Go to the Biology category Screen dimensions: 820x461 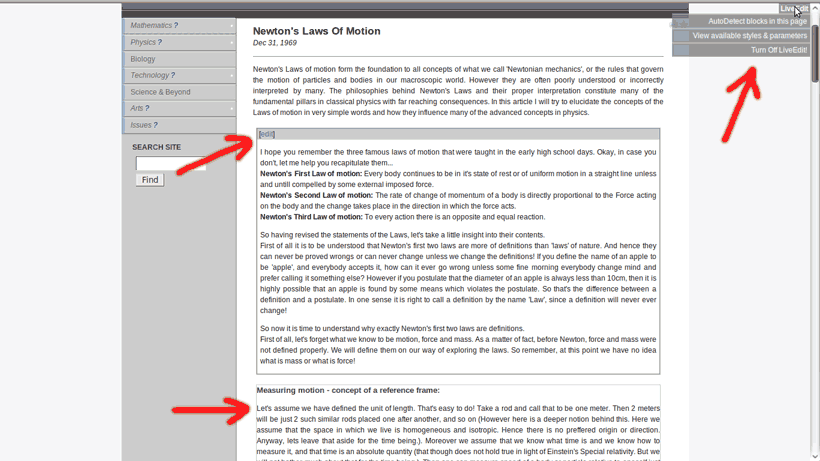click(143, 59)
